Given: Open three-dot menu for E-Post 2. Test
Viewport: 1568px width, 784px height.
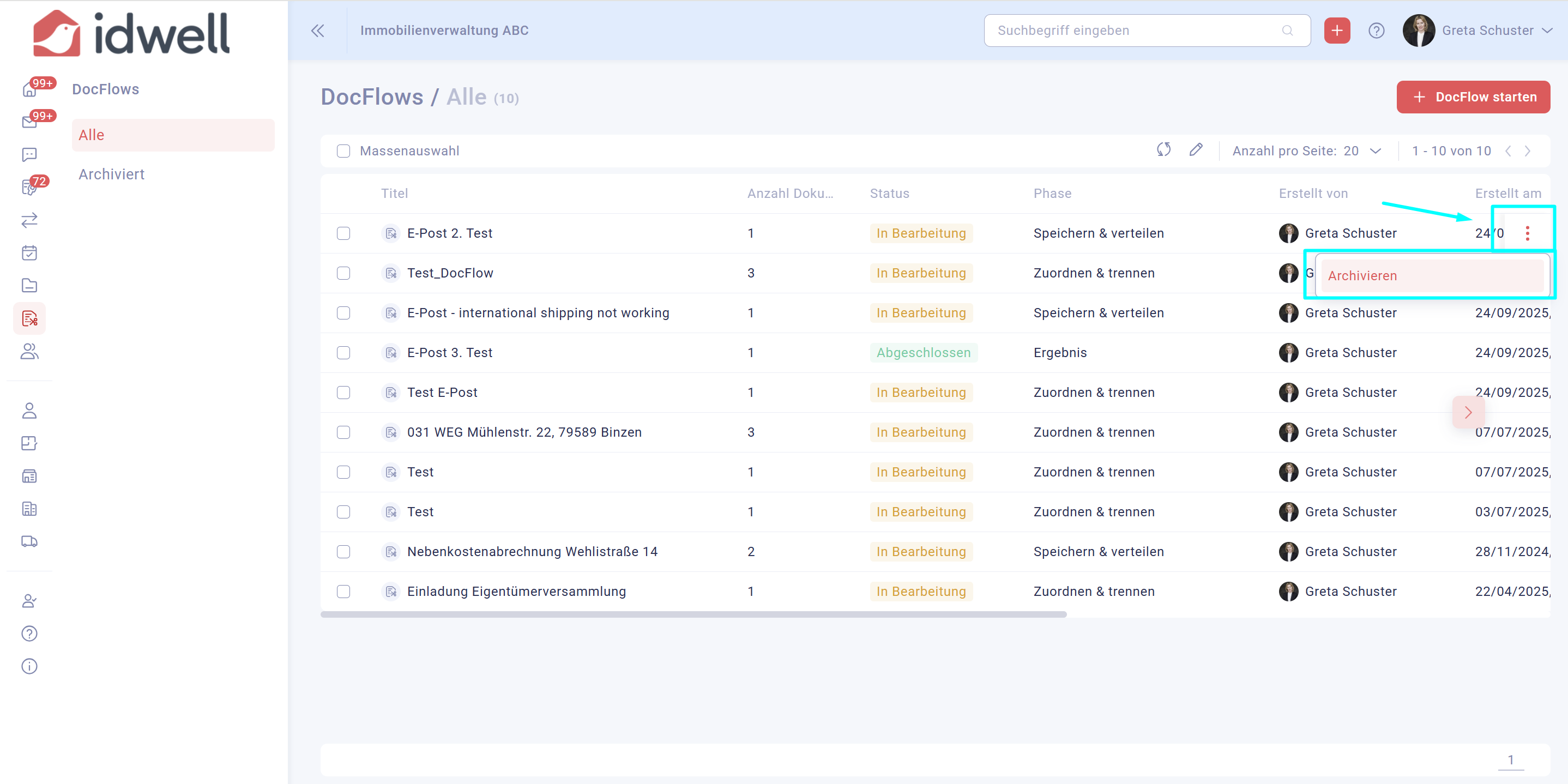Looking at the screenshot, I should pos(1527,233).
